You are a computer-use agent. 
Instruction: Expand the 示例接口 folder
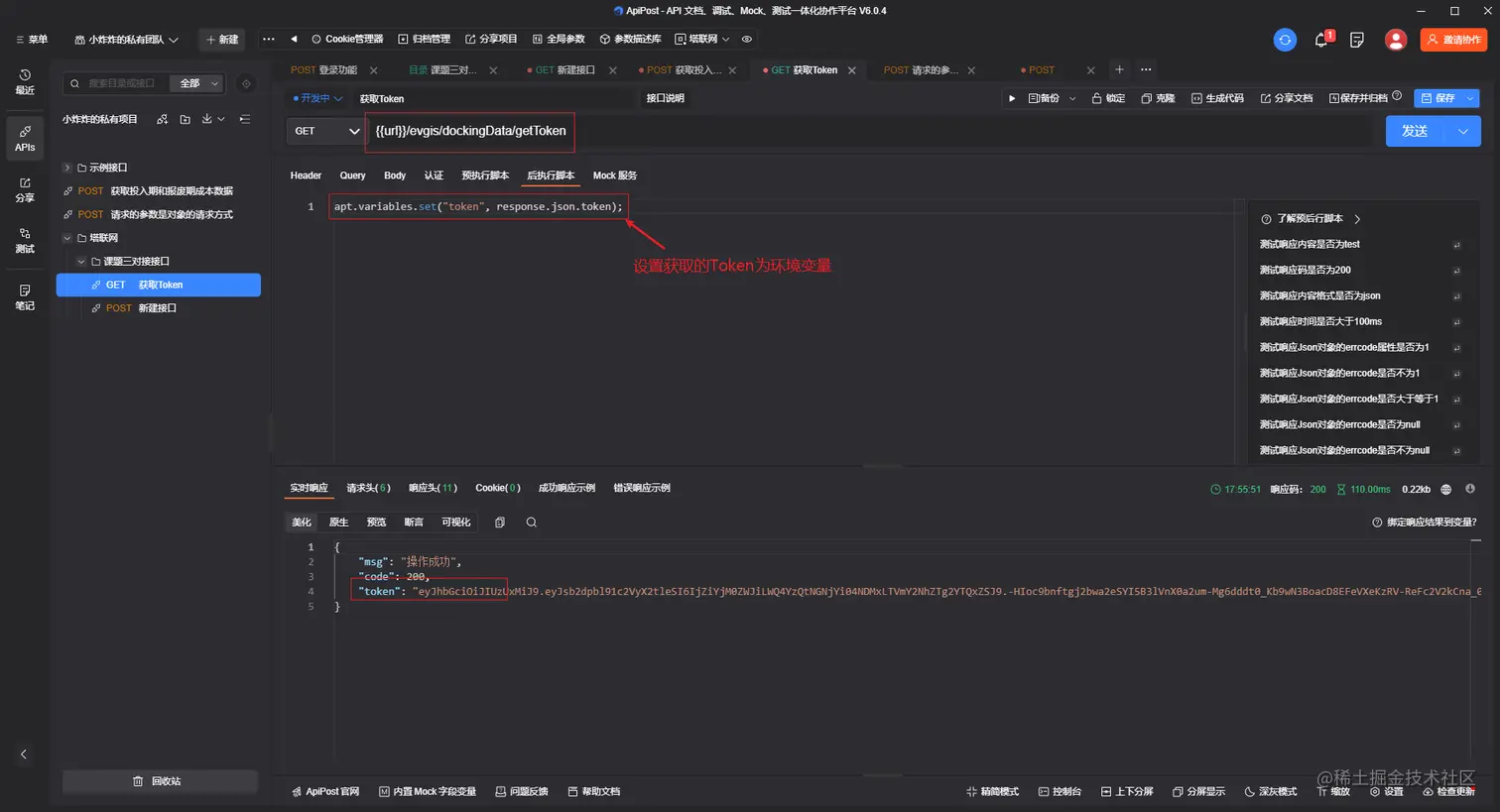(66, 168)
